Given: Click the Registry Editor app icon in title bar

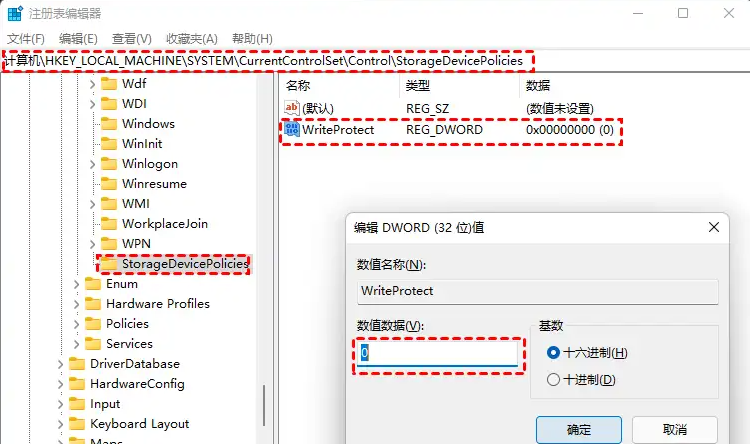Looking at the screenshot, I should [x=15, y=13].
